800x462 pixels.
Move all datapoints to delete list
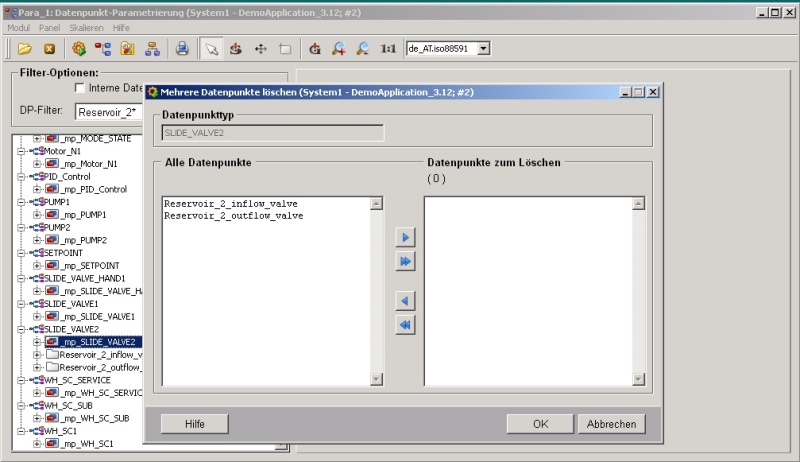tap(405, 262)
